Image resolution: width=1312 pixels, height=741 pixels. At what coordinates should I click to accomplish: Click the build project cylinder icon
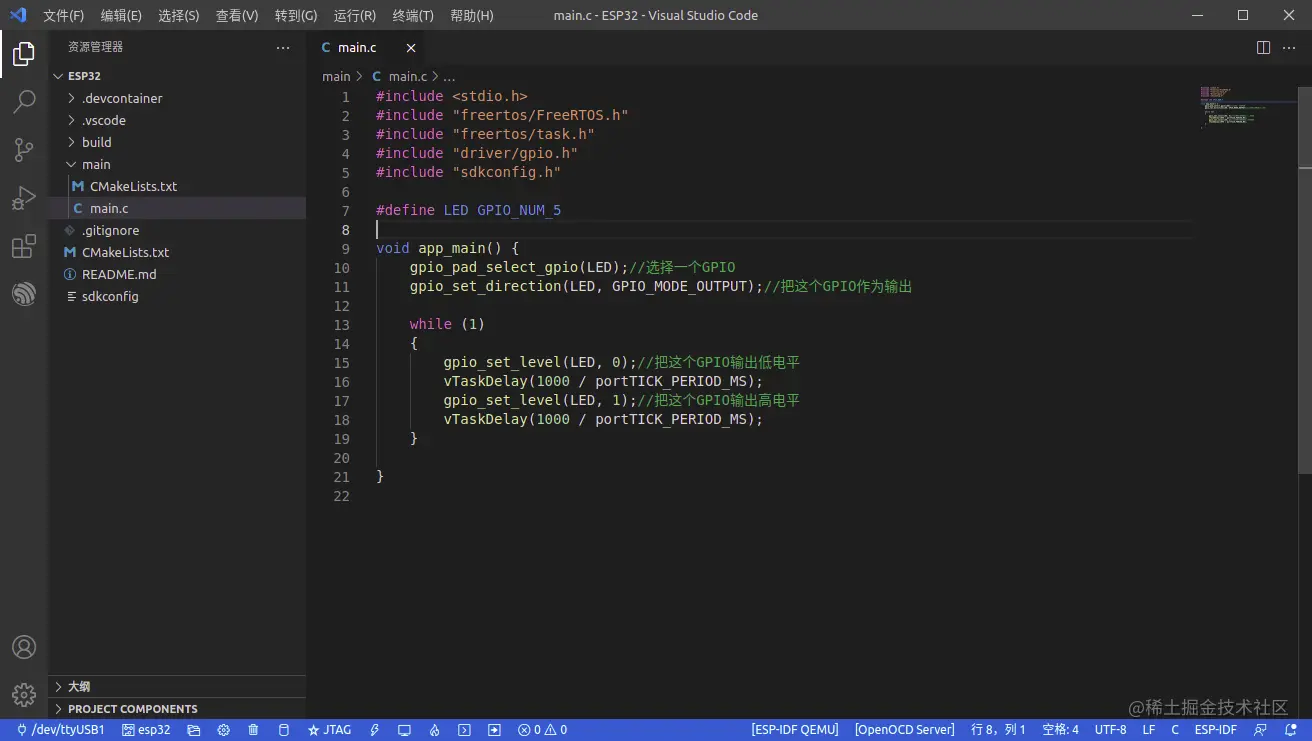point(283,730)
